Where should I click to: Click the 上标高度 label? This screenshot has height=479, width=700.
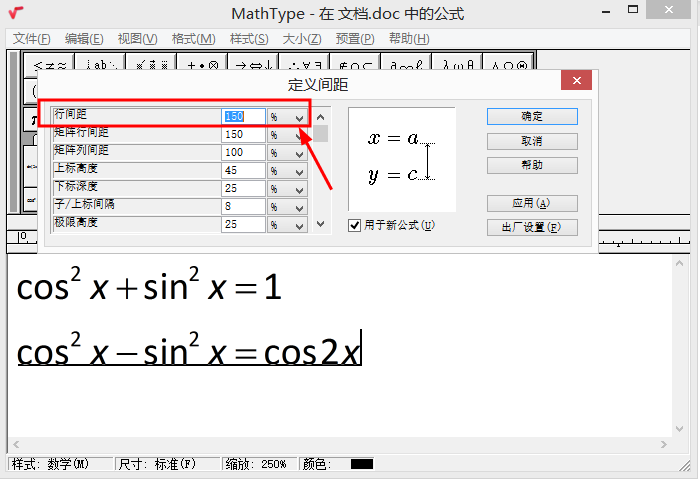pos(76,168)
